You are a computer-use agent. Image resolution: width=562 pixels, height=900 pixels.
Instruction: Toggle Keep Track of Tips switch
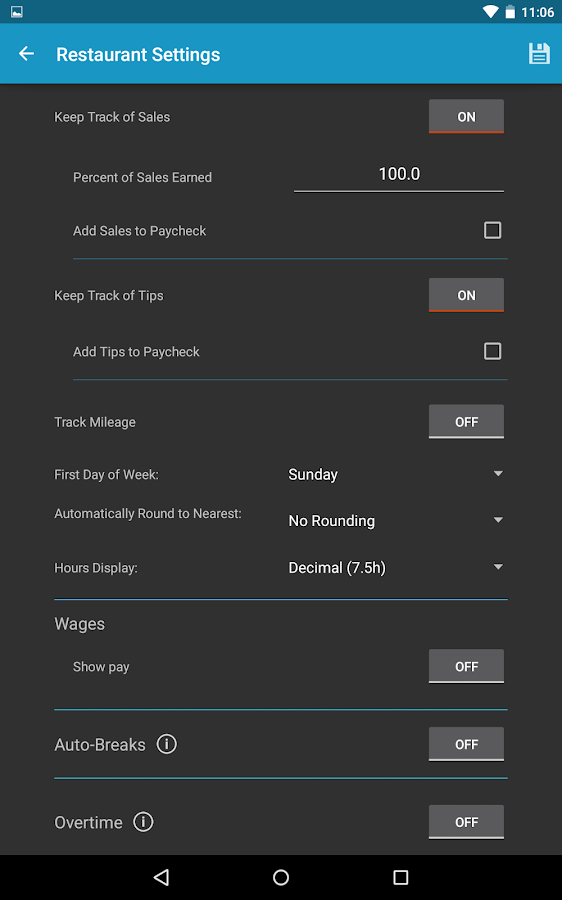click(466, 295)
